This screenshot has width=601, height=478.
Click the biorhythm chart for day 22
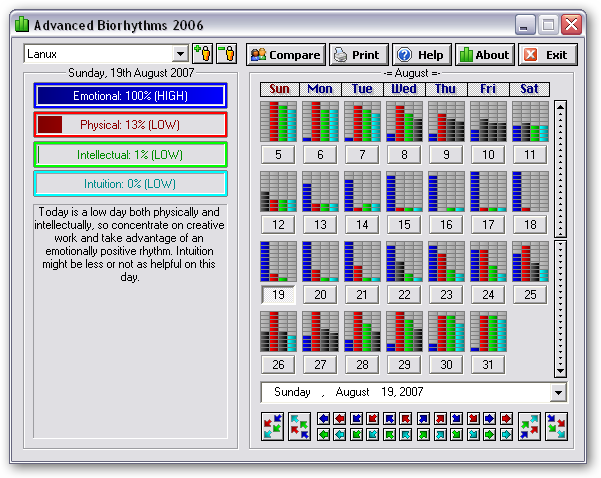[404, 261]
